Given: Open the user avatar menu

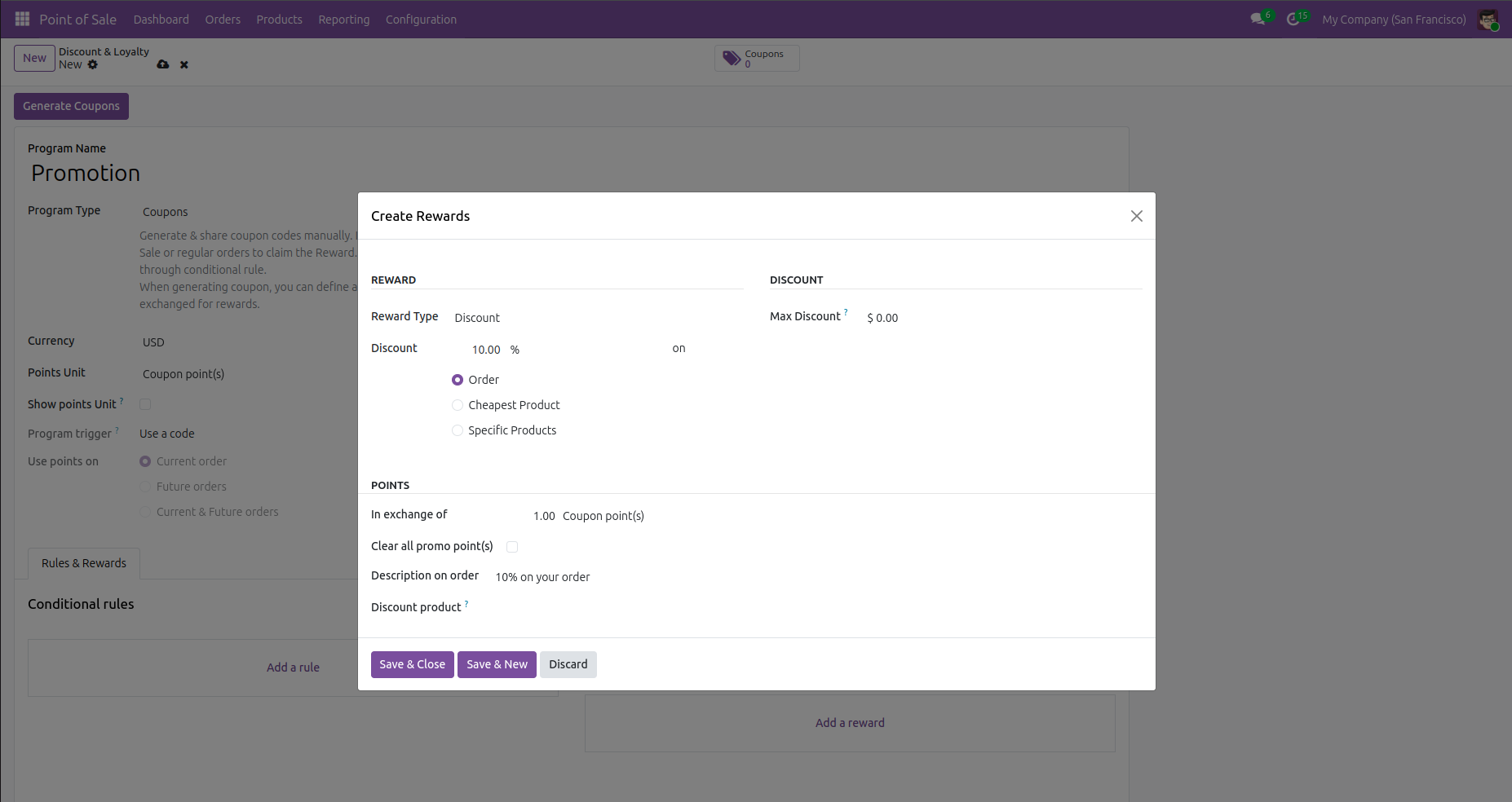Looking at the screenshot, I should pyautogui.click(x=1488, y=19).
